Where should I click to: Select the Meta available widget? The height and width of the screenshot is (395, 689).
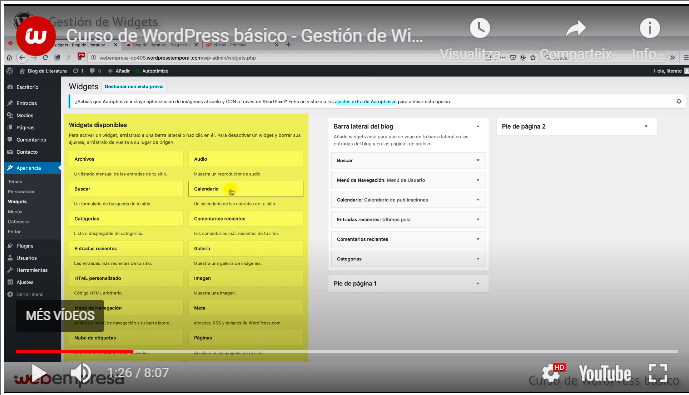click(246, 308)
